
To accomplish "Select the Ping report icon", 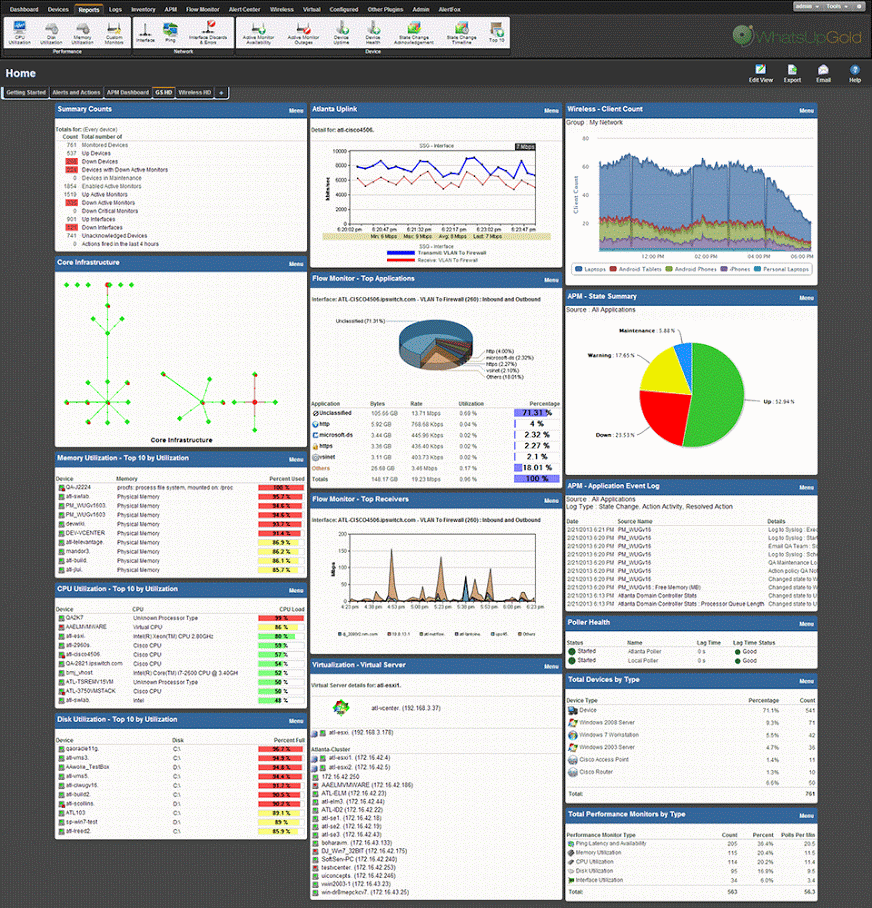I will tap(170, 32).
